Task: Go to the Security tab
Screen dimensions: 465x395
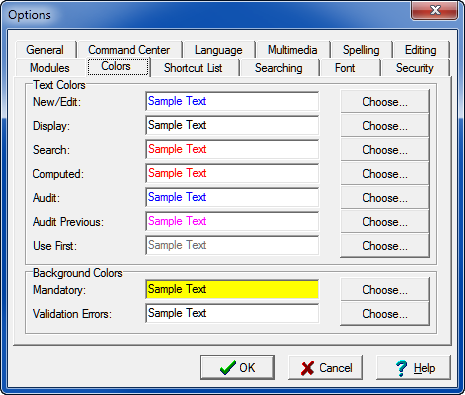Action: pyautogui.click(x=415, y=68)
